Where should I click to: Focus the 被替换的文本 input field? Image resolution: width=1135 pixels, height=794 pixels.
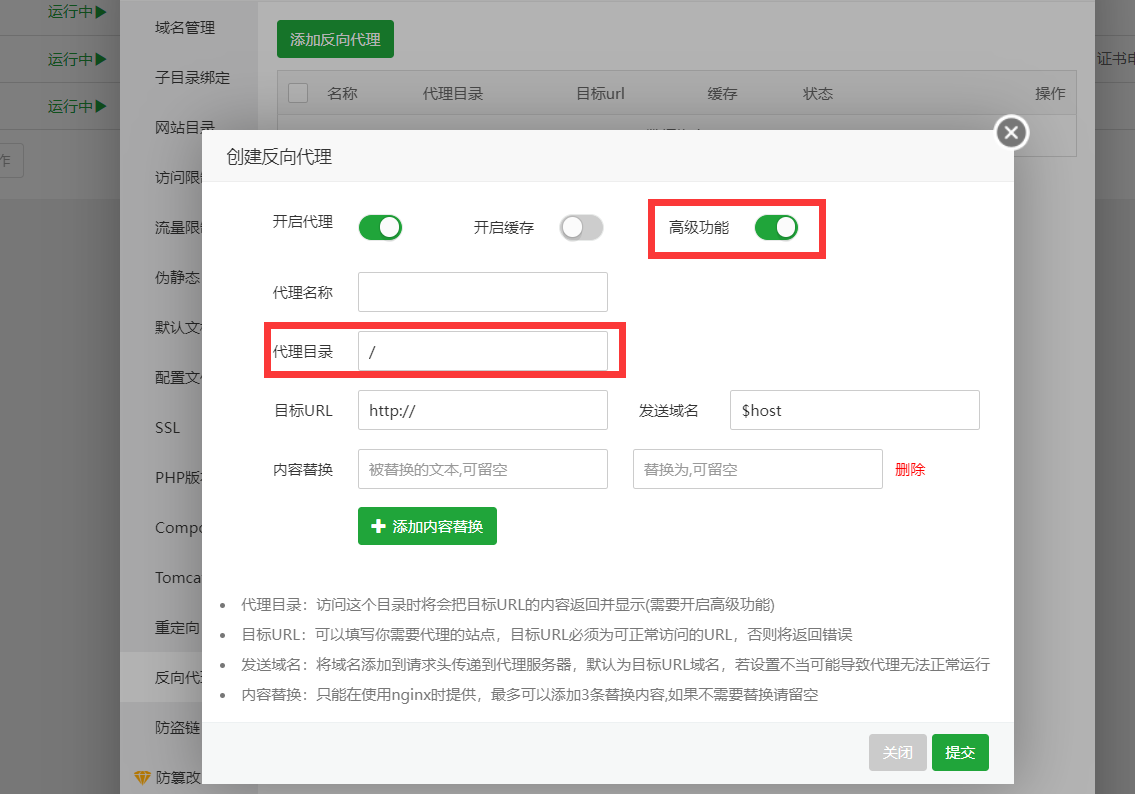483,469
